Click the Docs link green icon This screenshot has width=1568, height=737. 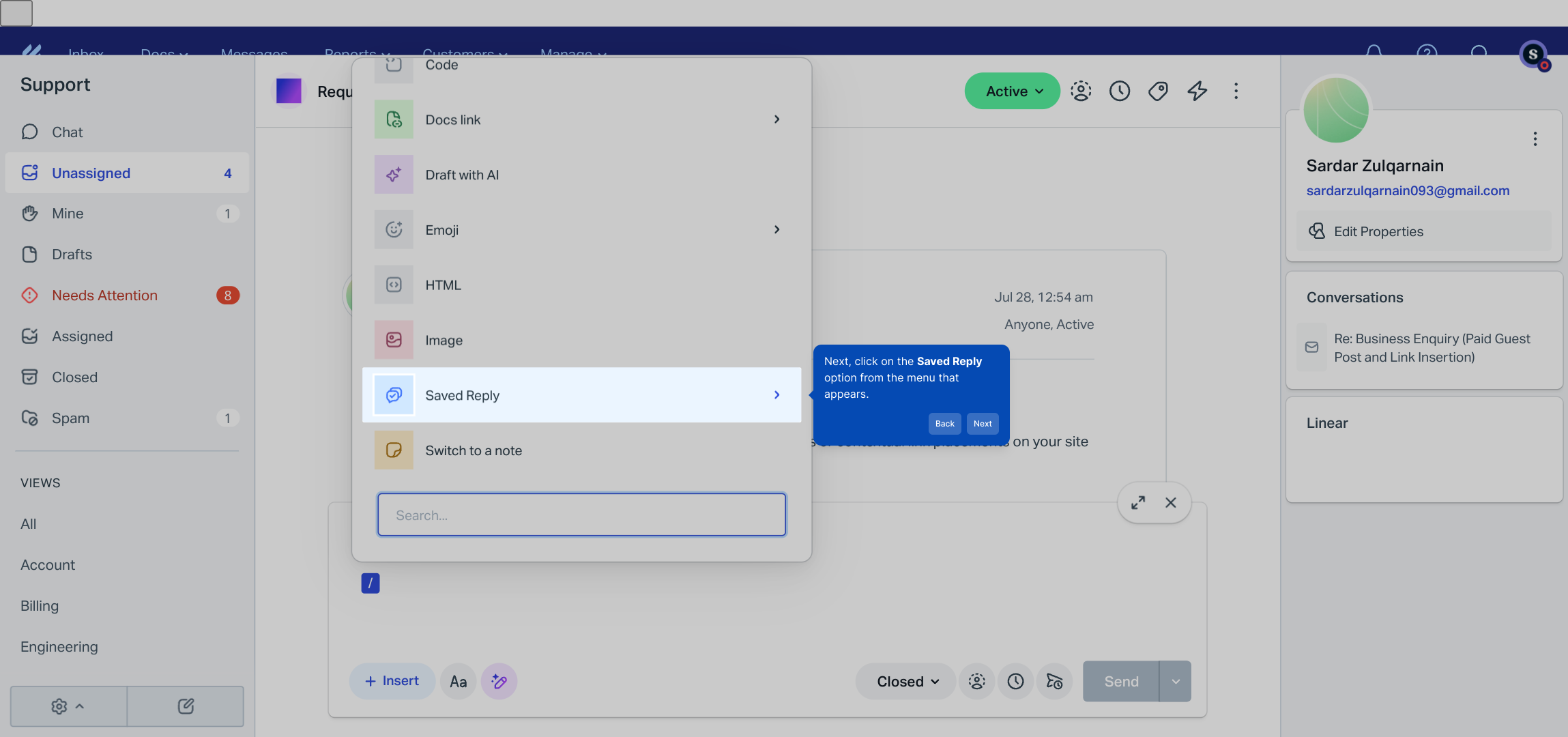pyautogui.click(x=394, y=119)
